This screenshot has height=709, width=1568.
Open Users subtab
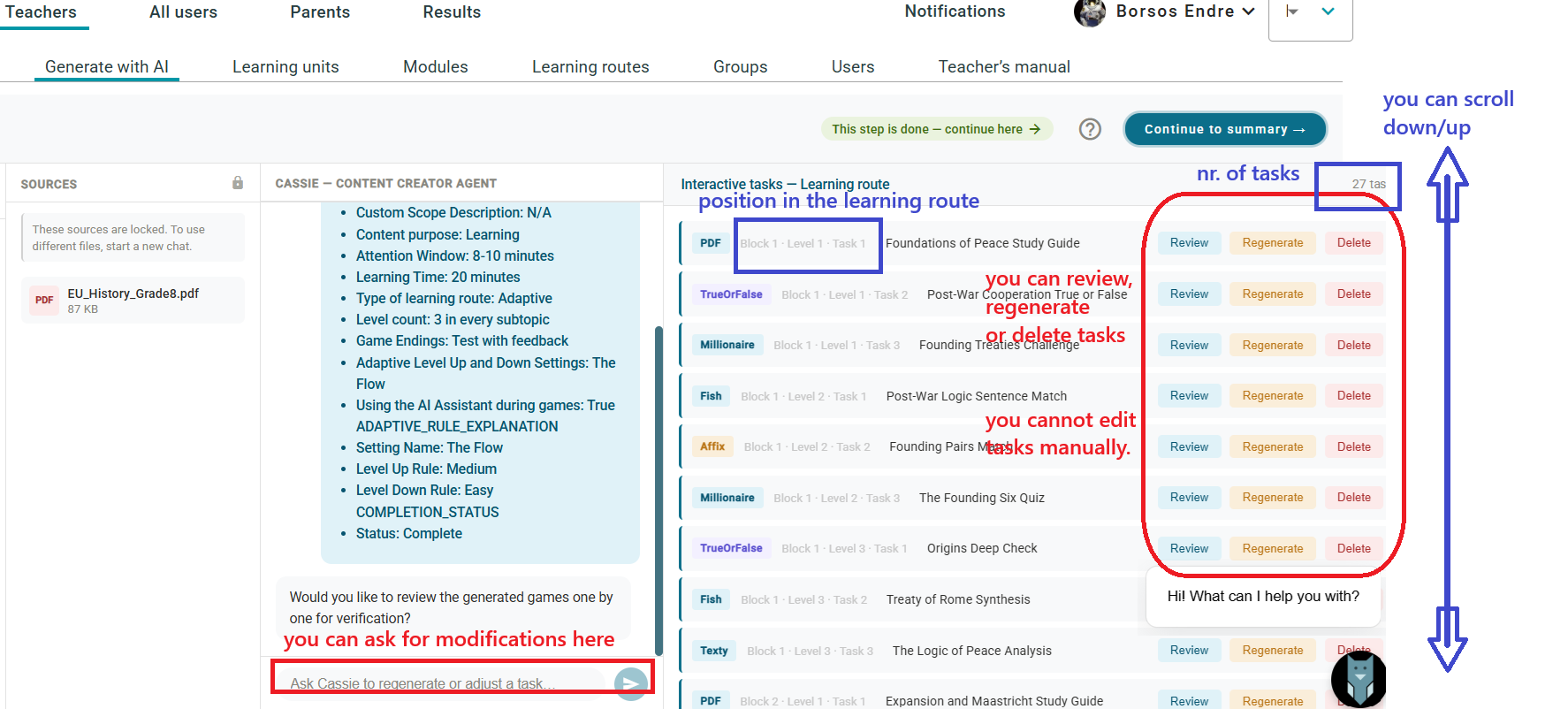pos(853,66)
